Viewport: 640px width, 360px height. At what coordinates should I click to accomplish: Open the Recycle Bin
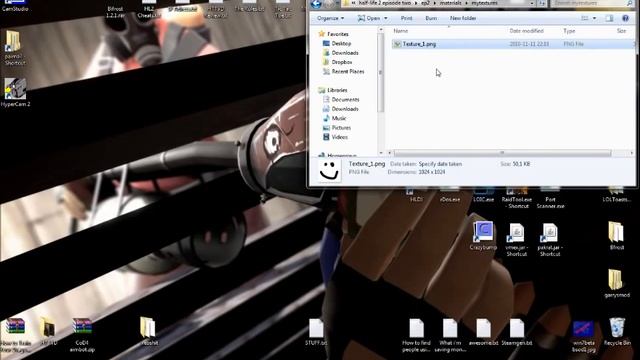617,332
